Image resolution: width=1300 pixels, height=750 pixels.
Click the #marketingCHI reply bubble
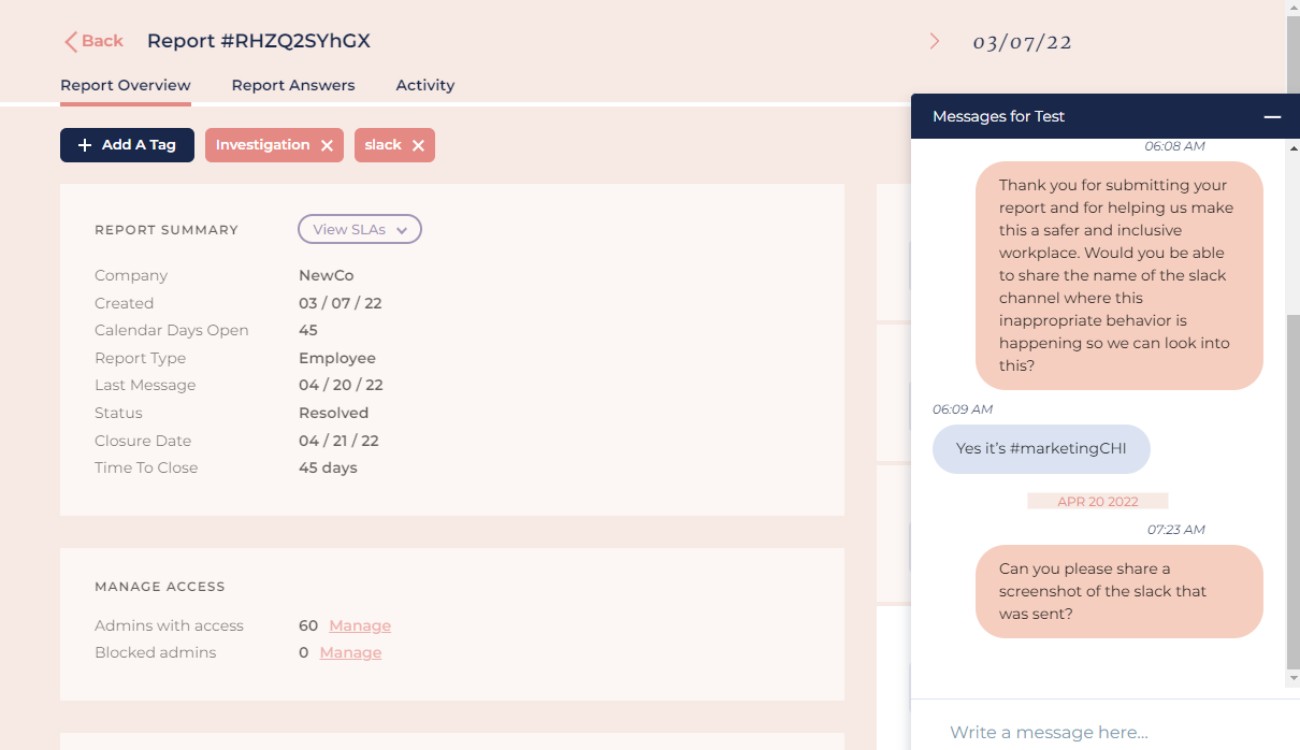pos(1041,449)
